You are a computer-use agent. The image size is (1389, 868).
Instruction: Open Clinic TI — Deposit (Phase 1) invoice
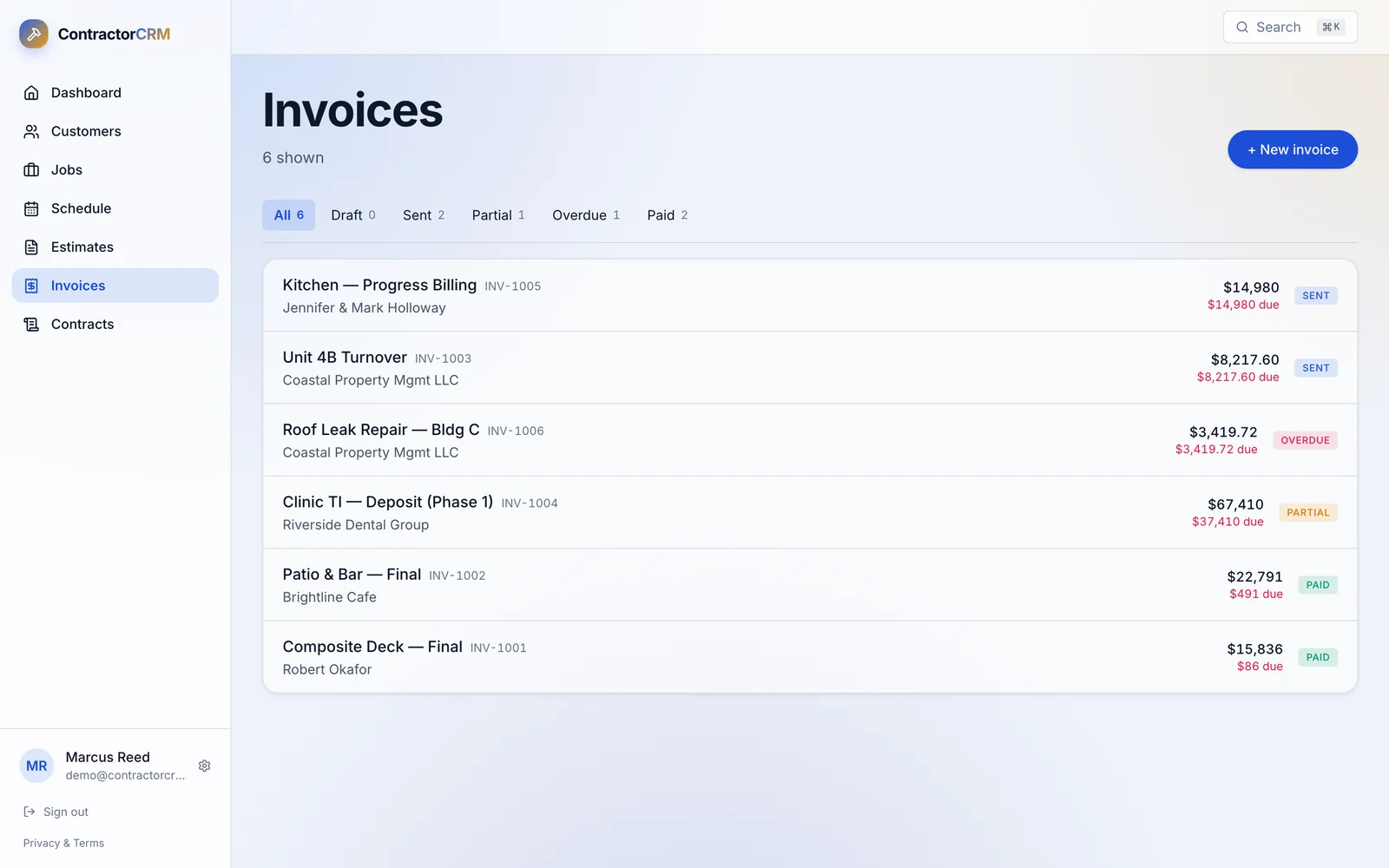click(810, 512)
